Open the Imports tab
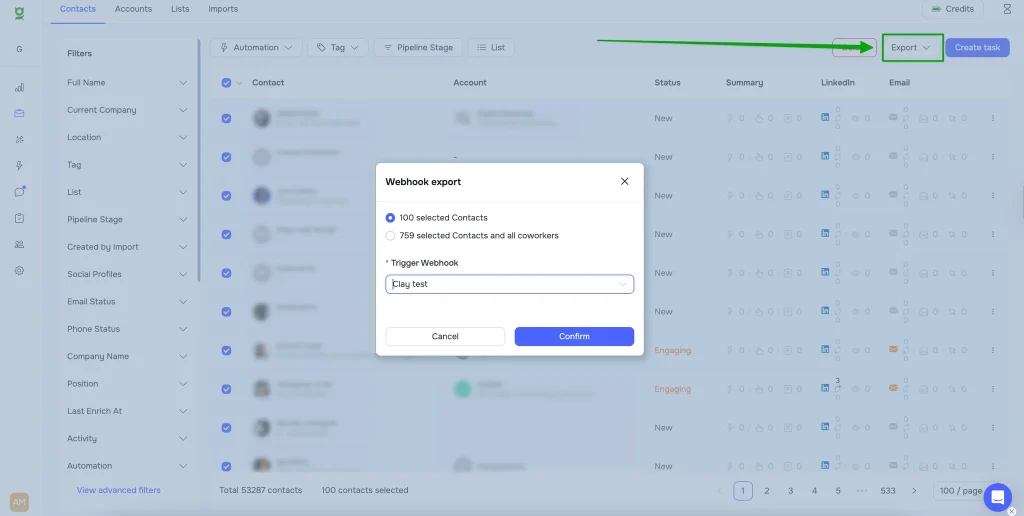 click(x=223, y=9)
